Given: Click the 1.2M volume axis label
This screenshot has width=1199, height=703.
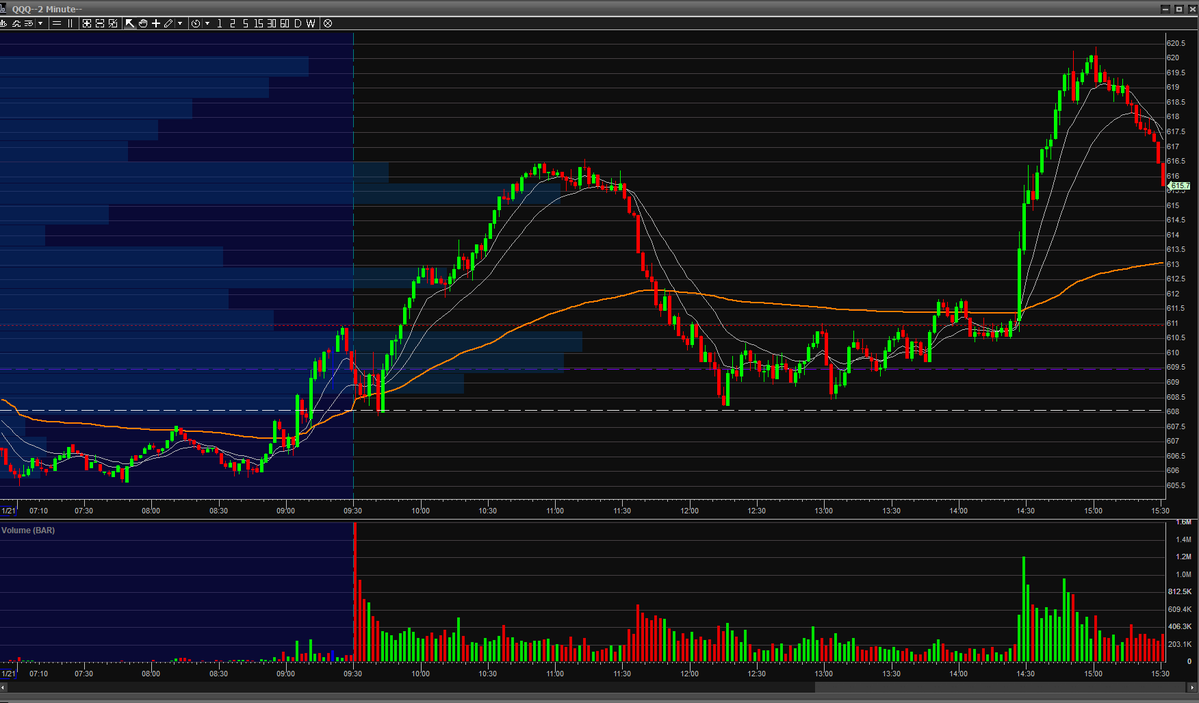Looking at the screenshot, I should (1184, 557).
